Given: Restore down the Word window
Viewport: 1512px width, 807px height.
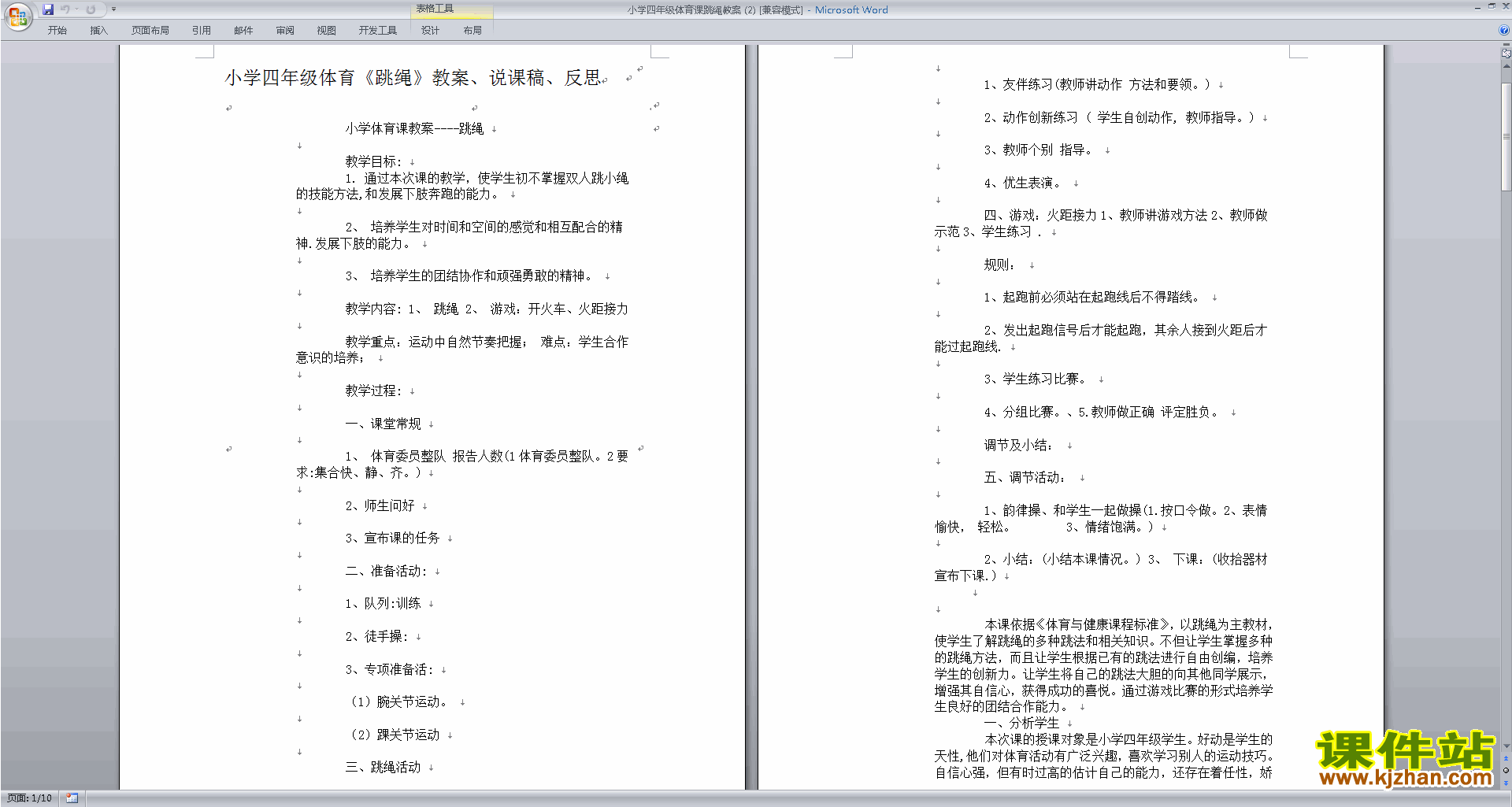Looking at the screenshot, I should (x=1492, y=6).
